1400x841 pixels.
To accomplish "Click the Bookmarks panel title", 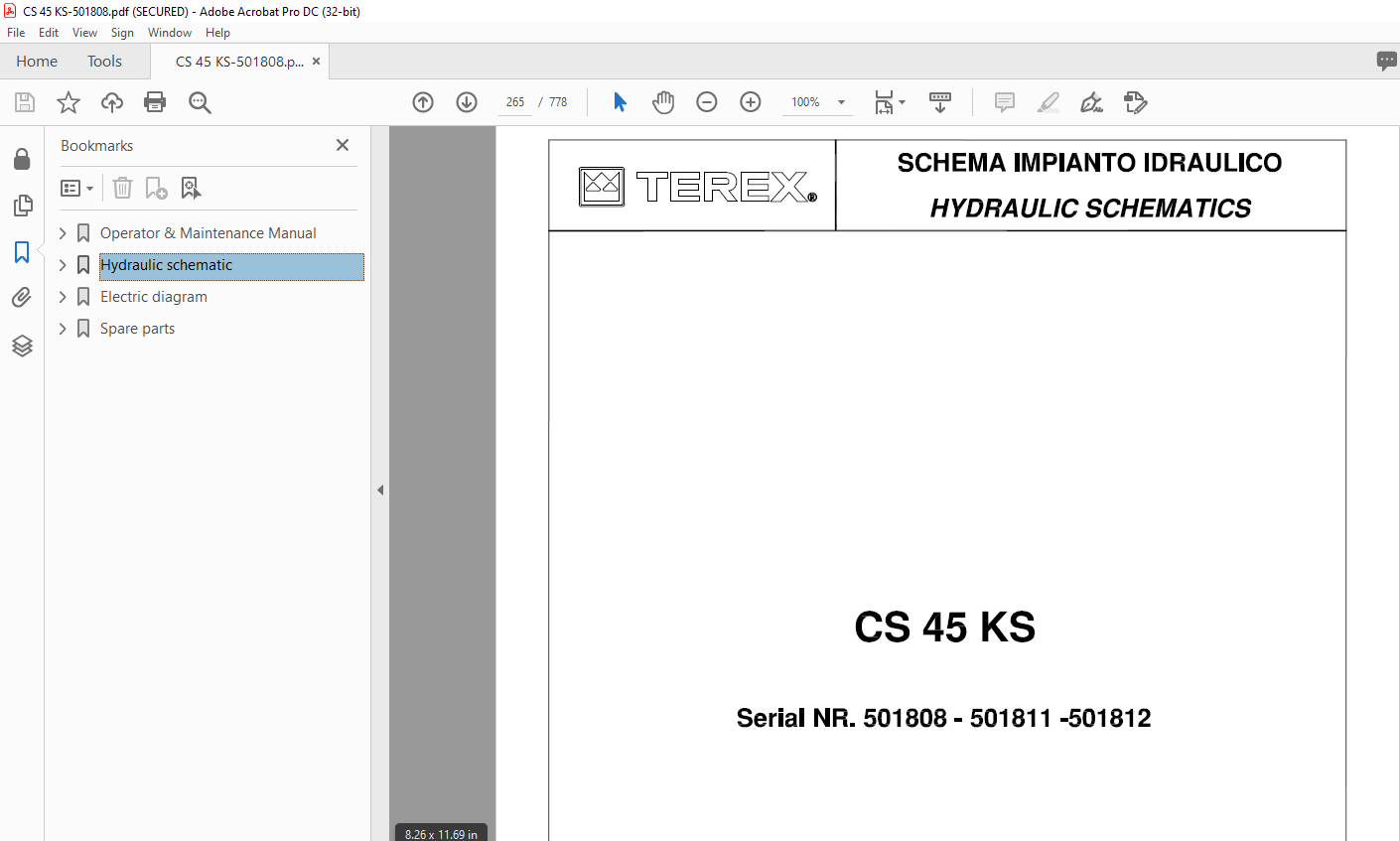I will tap(96, 146).
